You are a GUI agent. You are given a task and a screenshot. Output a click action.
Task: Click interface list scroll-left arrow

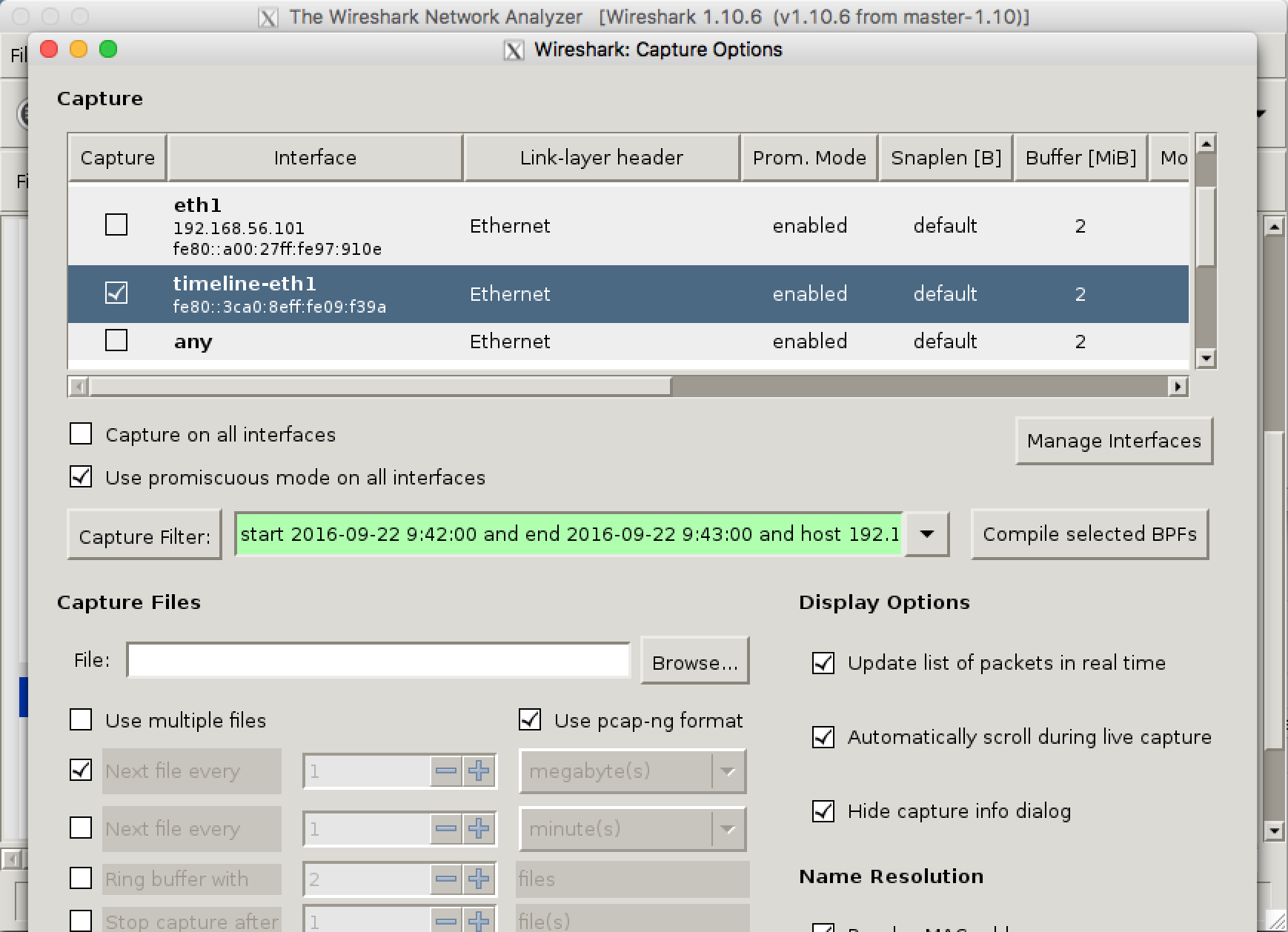(x=79, y=386)
